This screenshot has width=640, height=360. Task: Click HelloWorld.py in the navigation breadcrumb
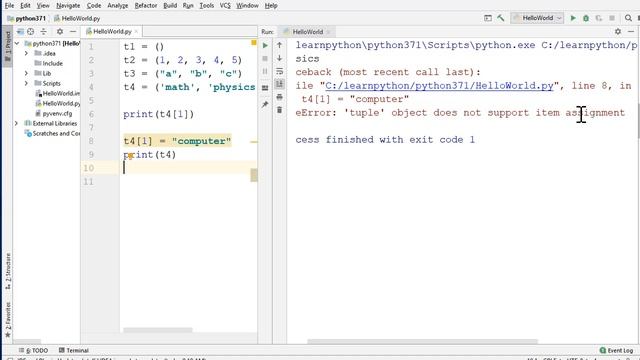click(x=77, y=18)
